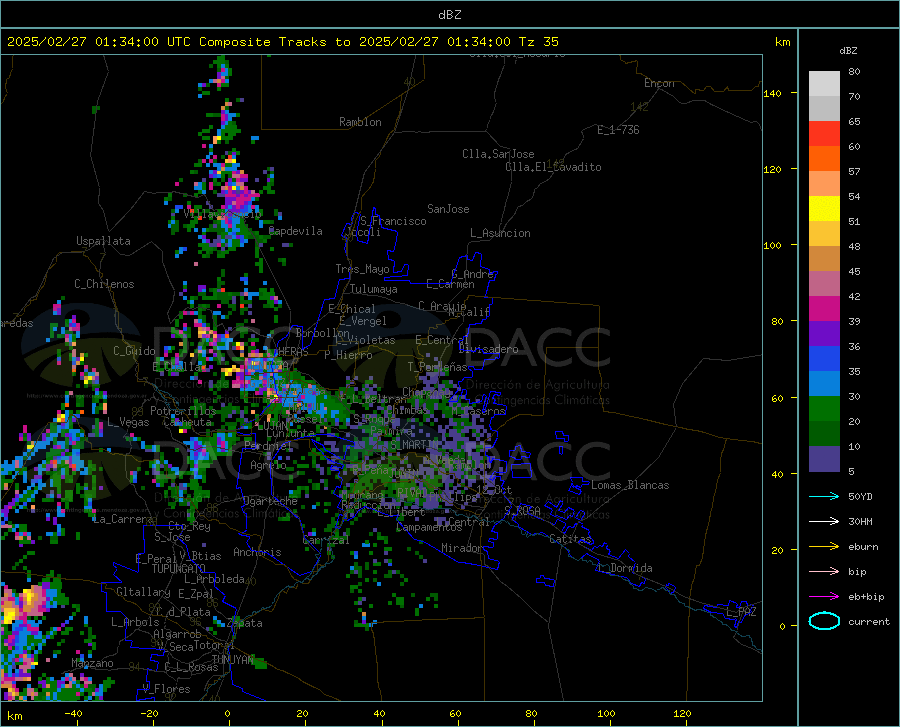This screenshot has width=900, height=727.
Task: Click the 'Tz 35' header text
Action: (x=538, y=42)
